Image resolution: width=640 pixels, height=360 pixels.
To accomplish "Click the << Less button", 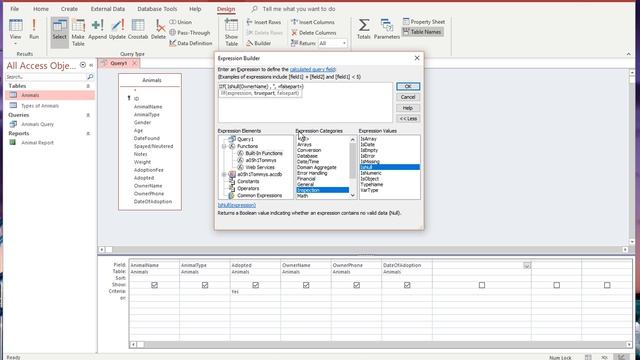I will pyautogui.click(x=408, y=118).
